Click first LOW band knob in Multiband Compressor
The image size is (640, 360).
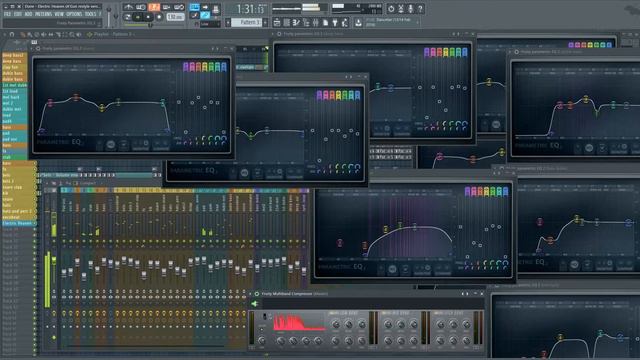coord(336,324)
